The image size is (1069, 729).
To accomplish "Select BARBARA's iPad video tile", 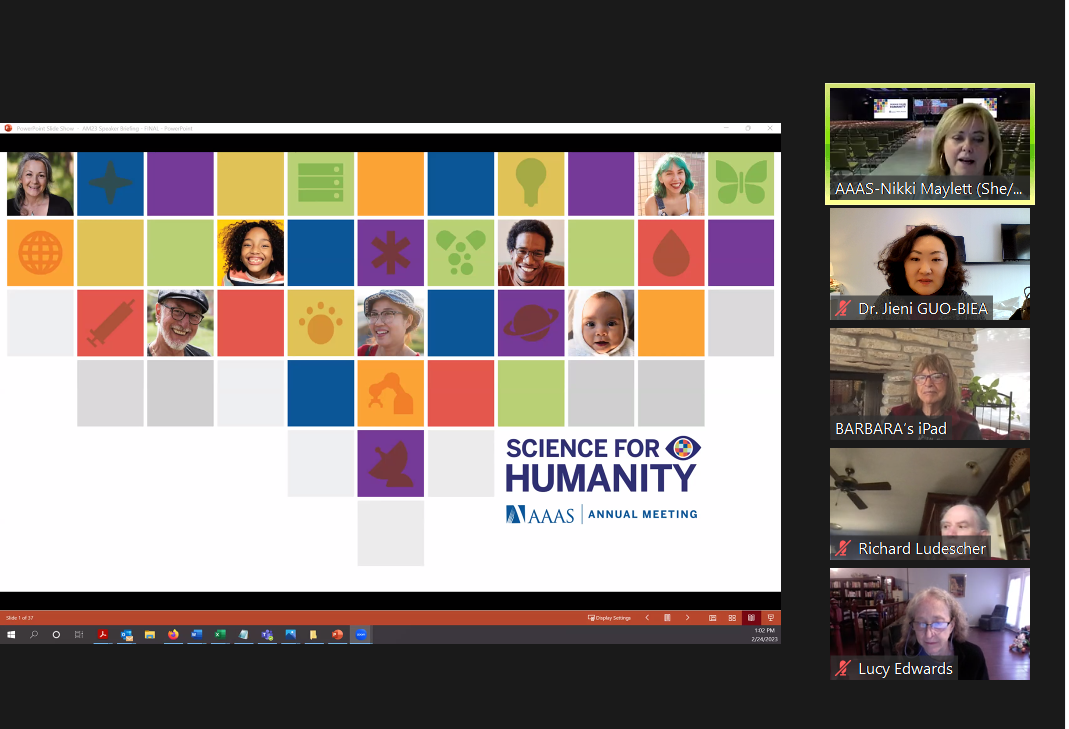I will tap(929, 384).
